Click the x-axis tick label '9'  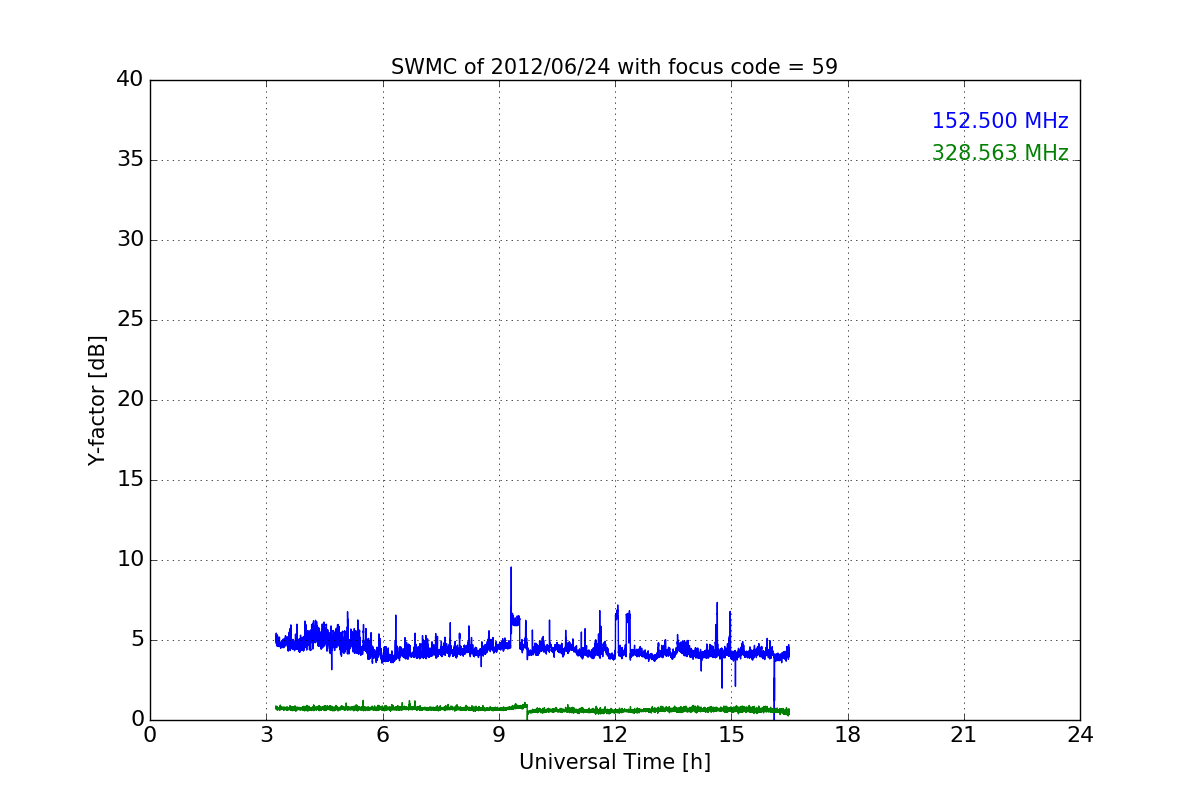tap(499, 735)
